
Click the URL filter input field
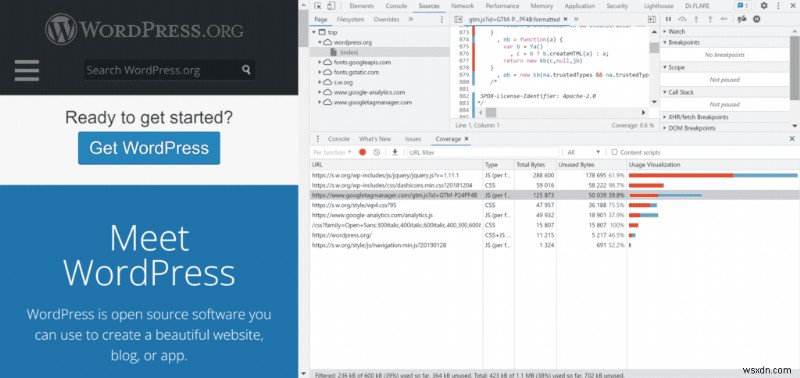[483, 152]
